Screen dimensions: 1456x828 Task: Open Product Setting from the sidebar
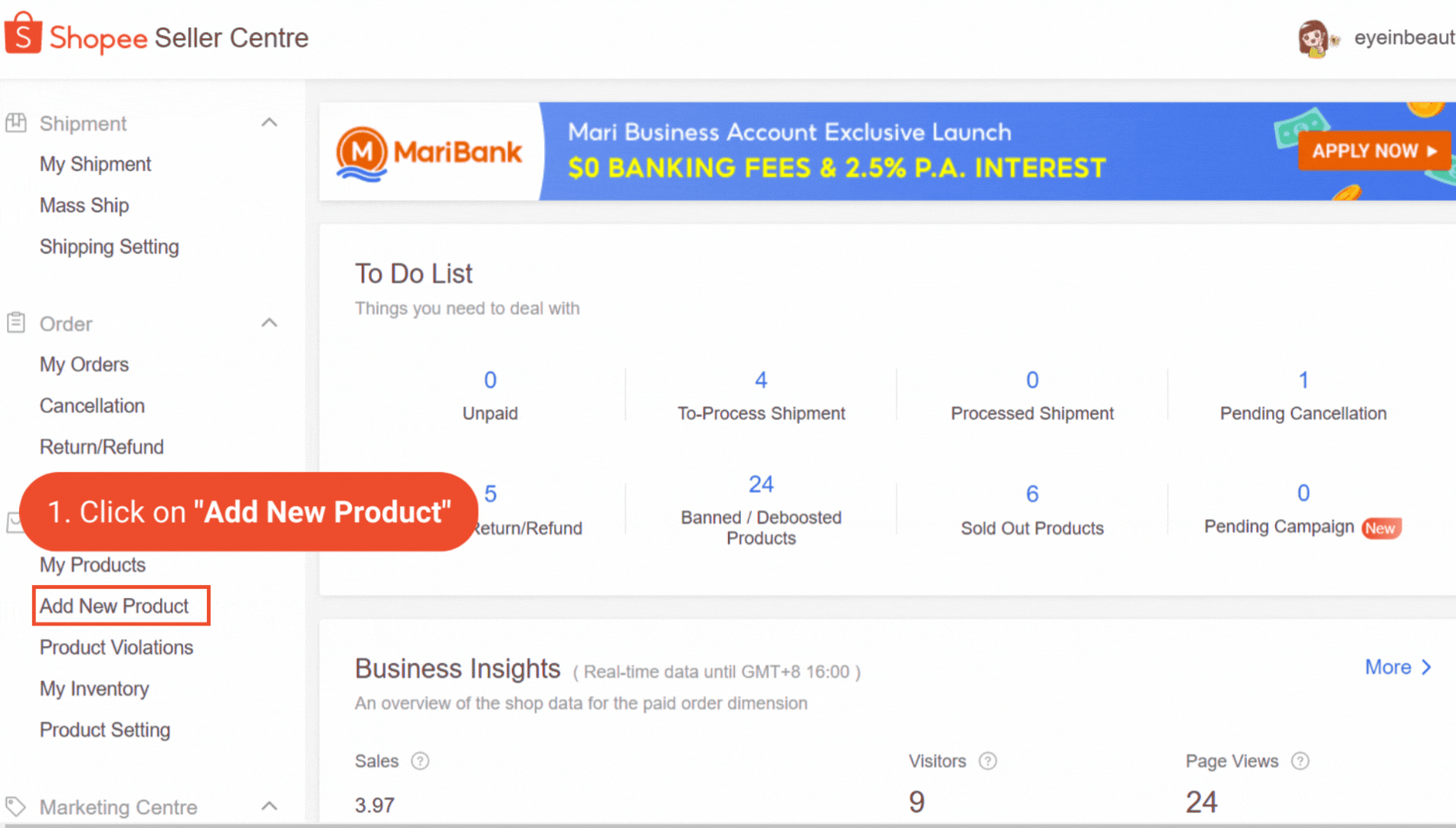pyautogui.click(x=105, y=730)
